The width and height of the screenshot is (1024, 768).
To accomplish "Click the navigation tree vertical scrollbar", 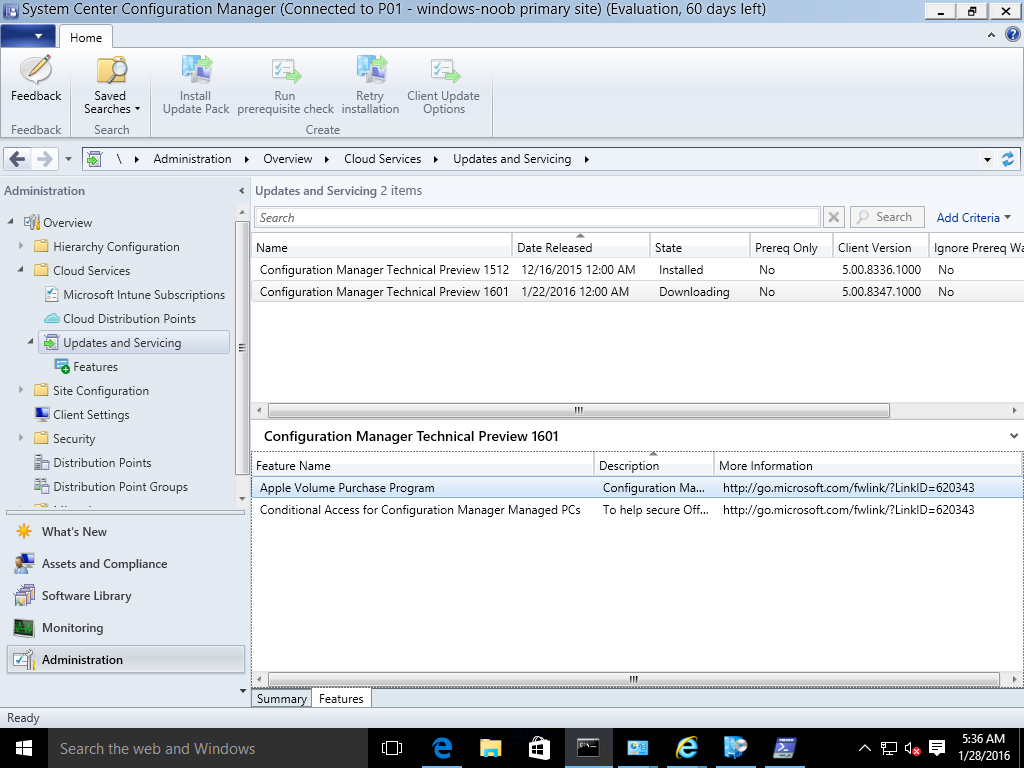I will 242,348.
